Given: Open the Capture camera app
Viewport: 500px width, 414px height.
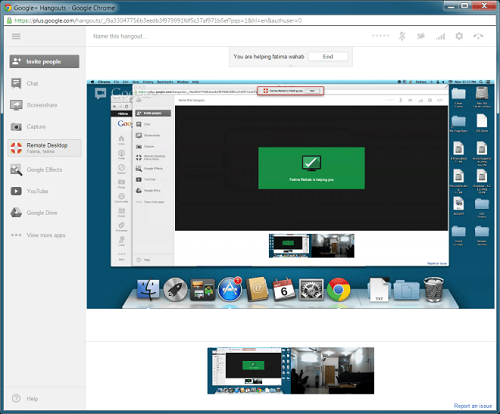Looking at the screenshot, I should point(36,127).
